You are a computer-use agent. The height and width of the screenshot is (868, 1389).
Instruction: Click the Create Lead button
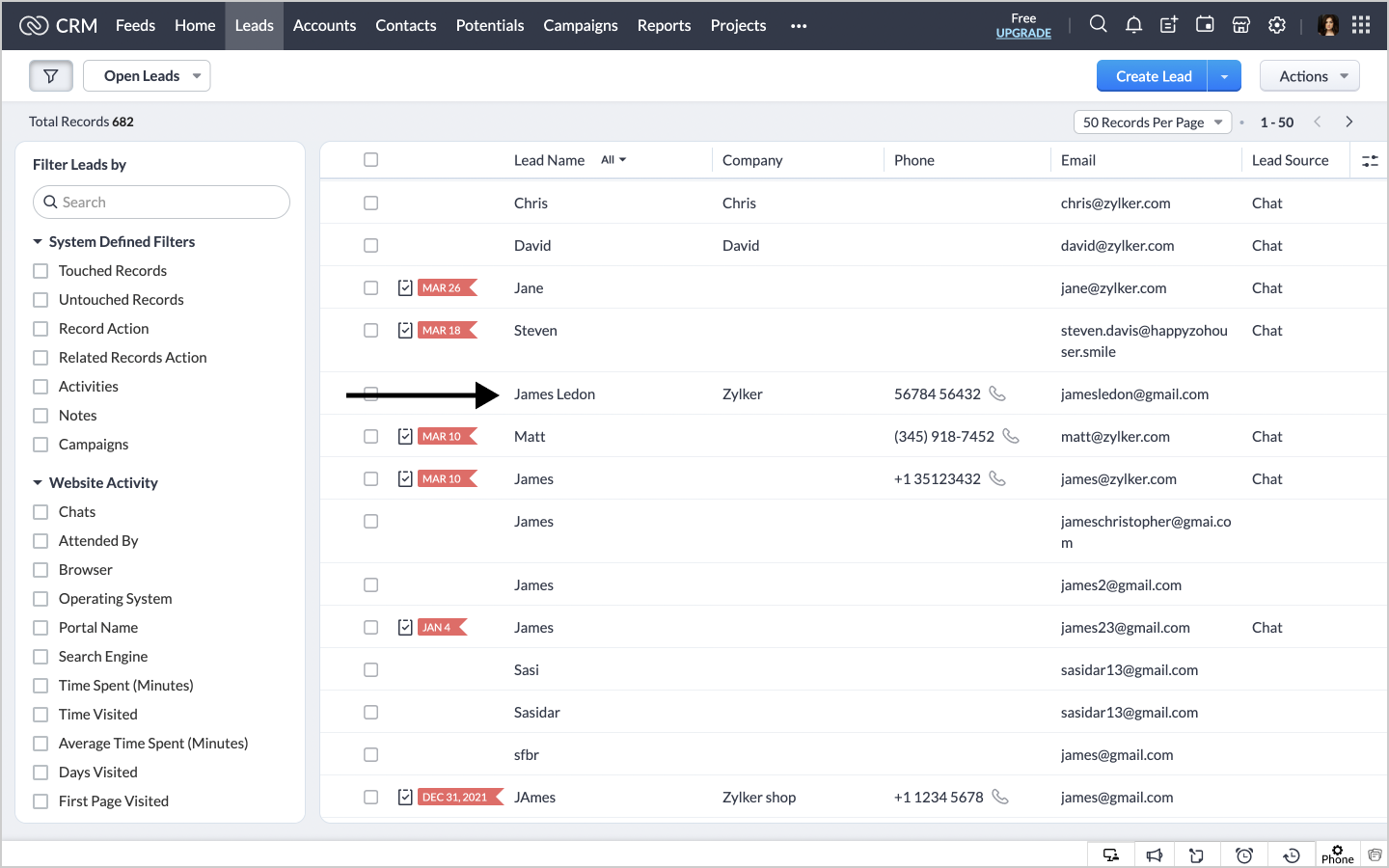[x=1153, y=76]
